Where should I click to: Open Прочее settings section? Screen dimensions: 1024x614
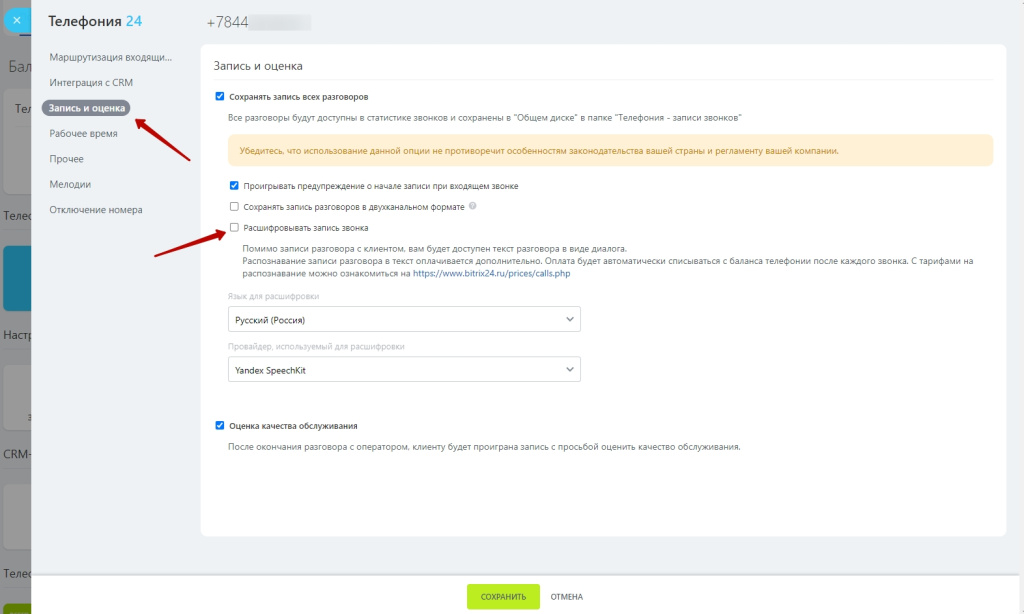pyautogui.click(x=66, y=159)
